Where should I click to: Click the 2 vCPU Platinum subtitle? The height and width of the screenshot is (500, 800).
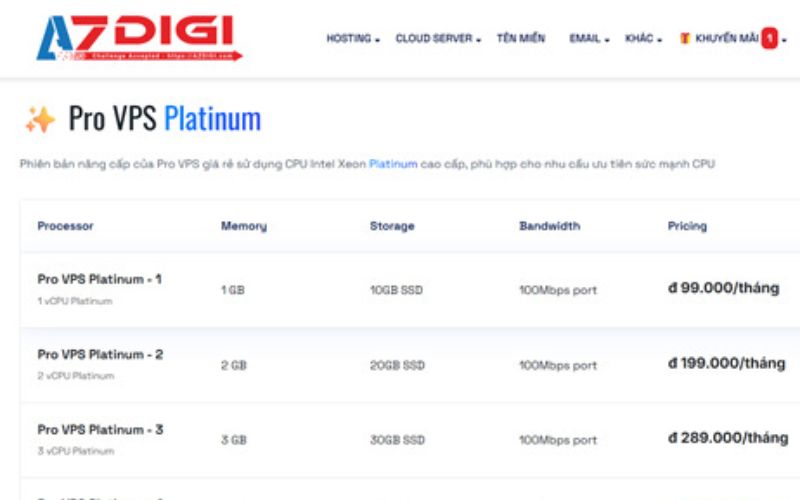(76, 376)
